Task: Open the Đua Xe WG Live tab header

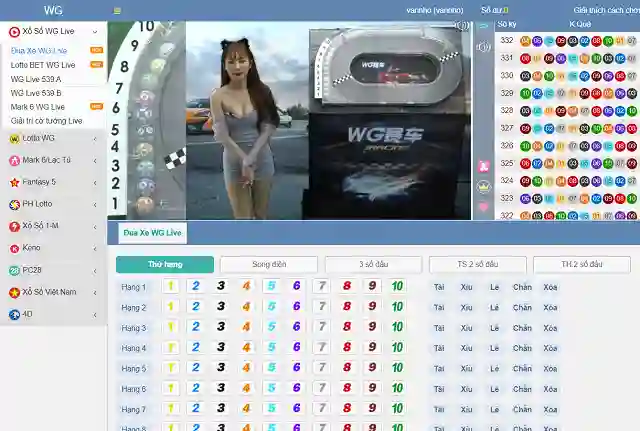Action: pos(153,233)
